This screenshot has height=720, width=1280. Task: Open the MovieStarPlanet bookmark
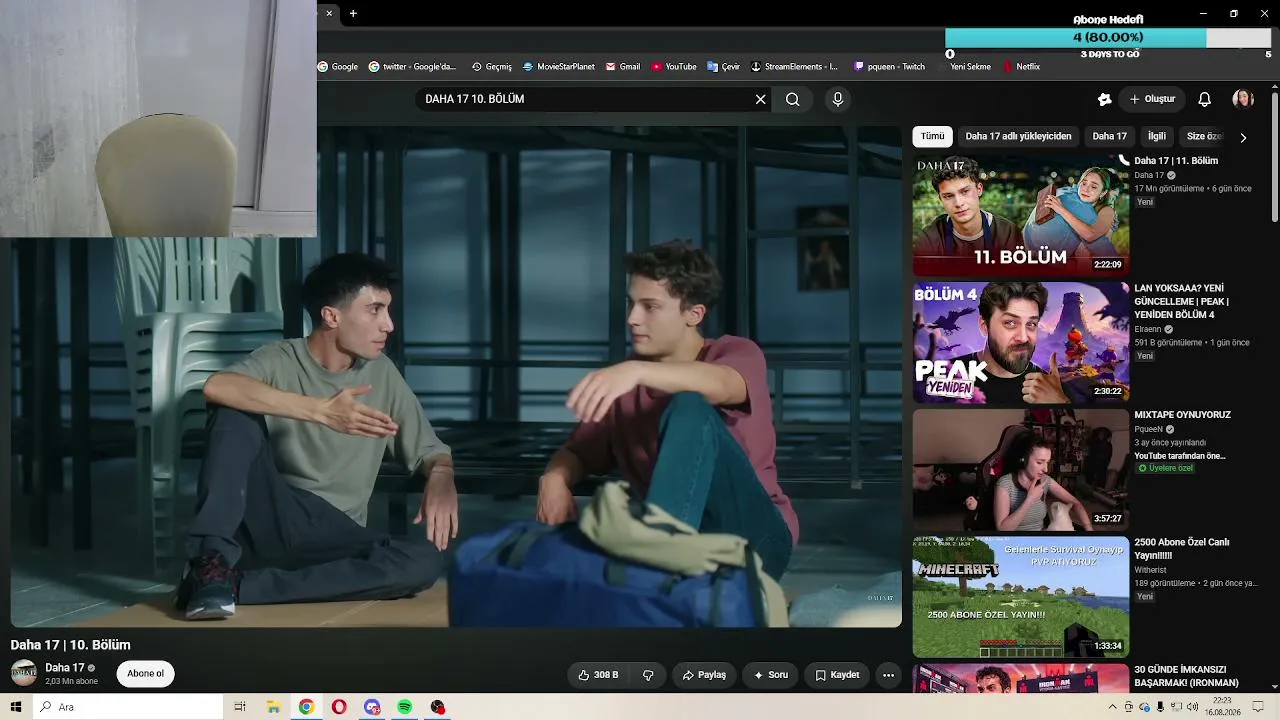coord(559,67)
